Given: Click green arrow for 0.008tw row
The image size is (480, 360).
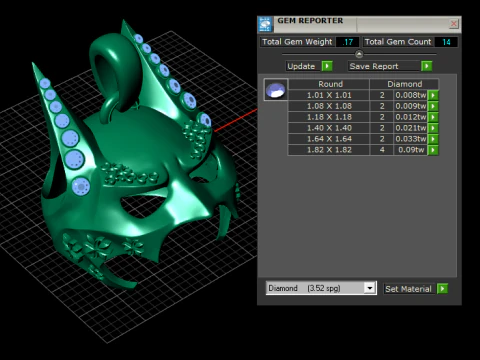Looking at the screenshot, I should (x=433, y=95).
